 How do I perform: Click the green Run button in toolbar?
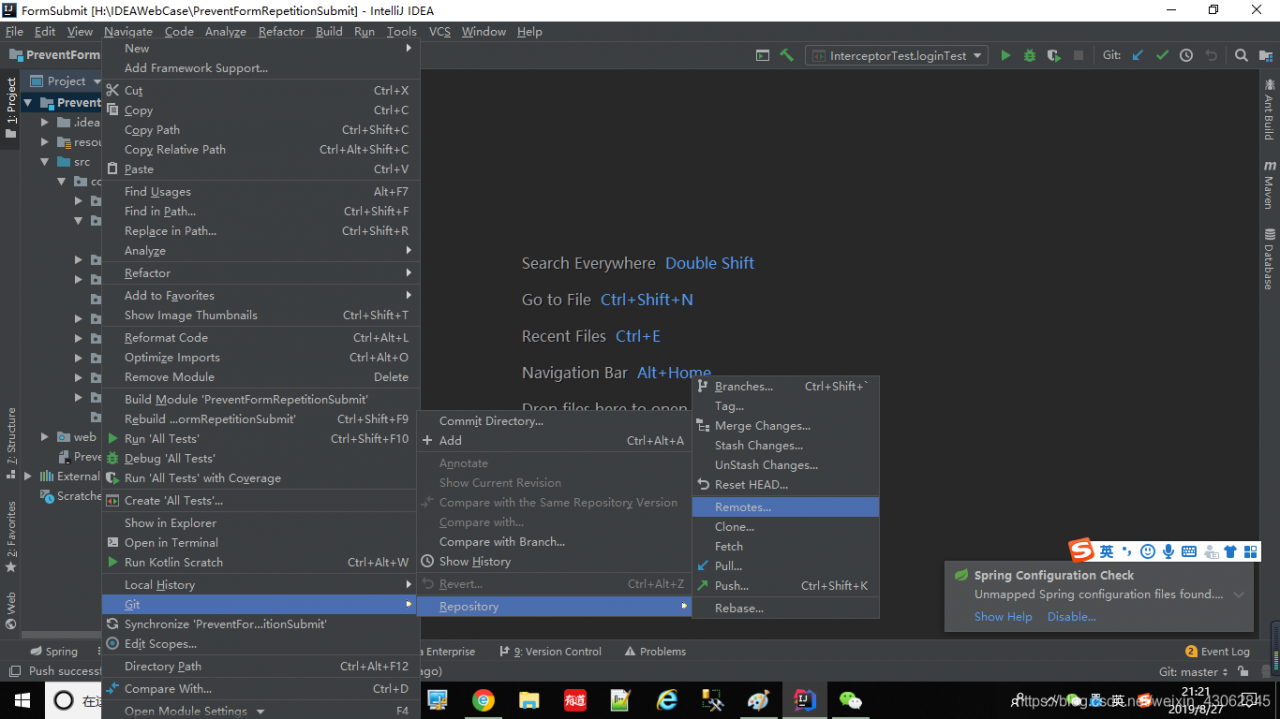point(1005,56)
